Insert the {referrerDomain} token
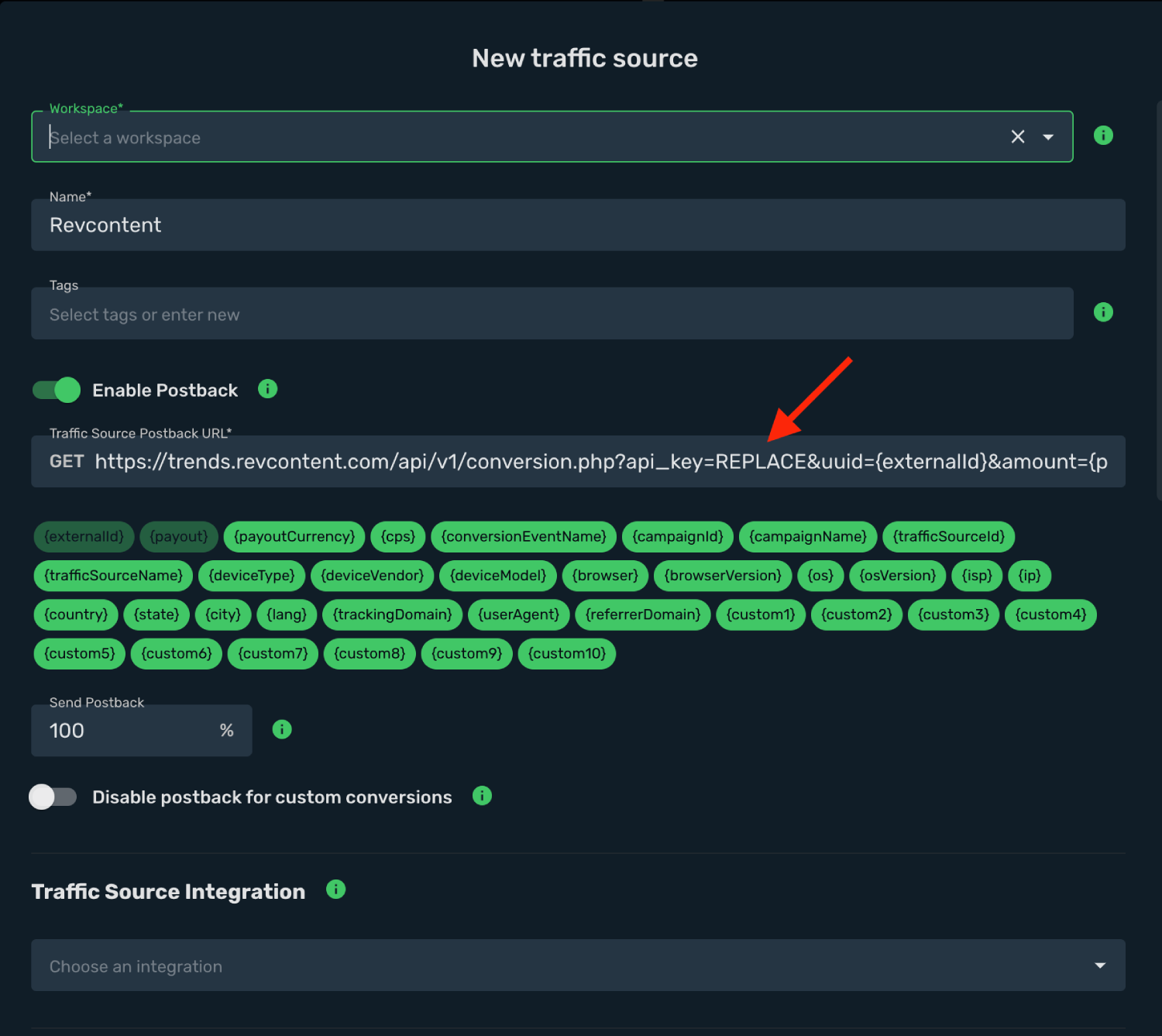Viewport: 1162px width, 1036px height. click(x=643, y=614)
